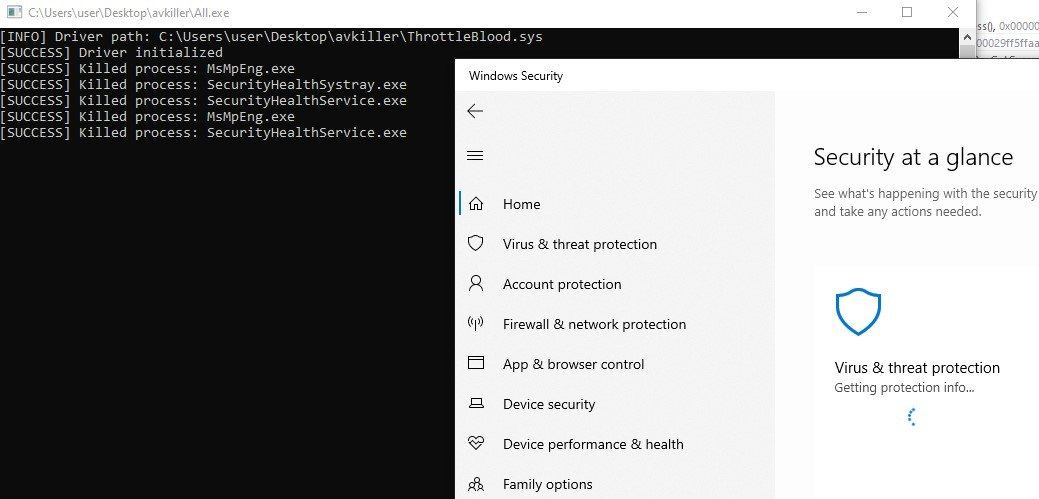The height and width of the screenshot is (499, 1039).
Task: Select Account protection in sidebar
Action: coord(562,284)
